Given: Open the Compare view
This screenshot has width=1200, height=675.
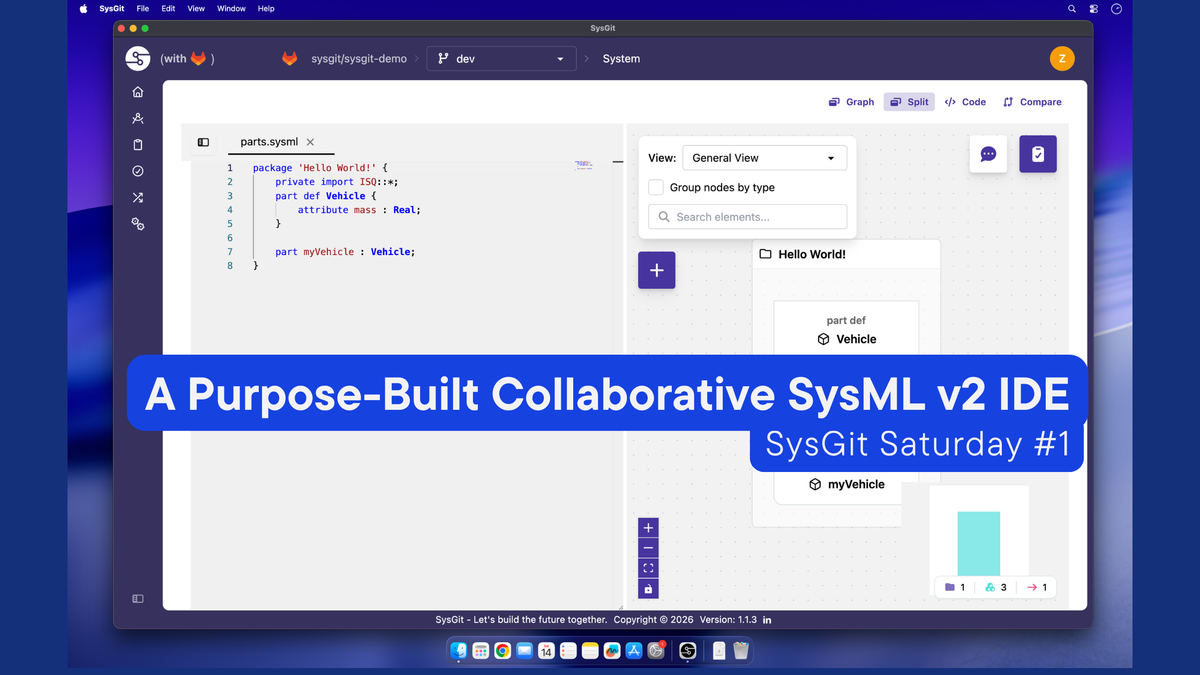Looking at the screenshot, I should (1032, 101).
